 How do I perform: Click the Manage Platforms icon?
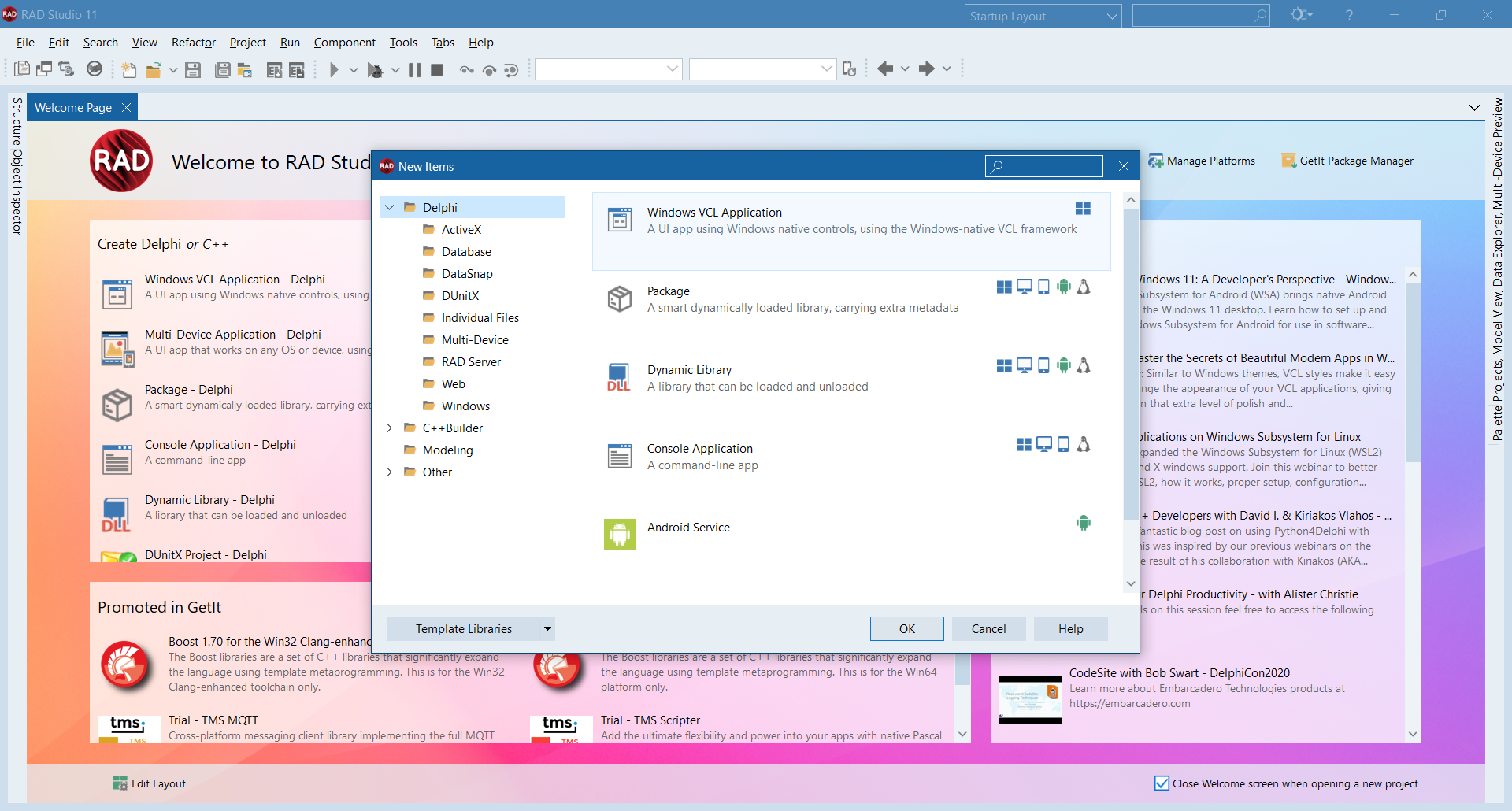1155,161
